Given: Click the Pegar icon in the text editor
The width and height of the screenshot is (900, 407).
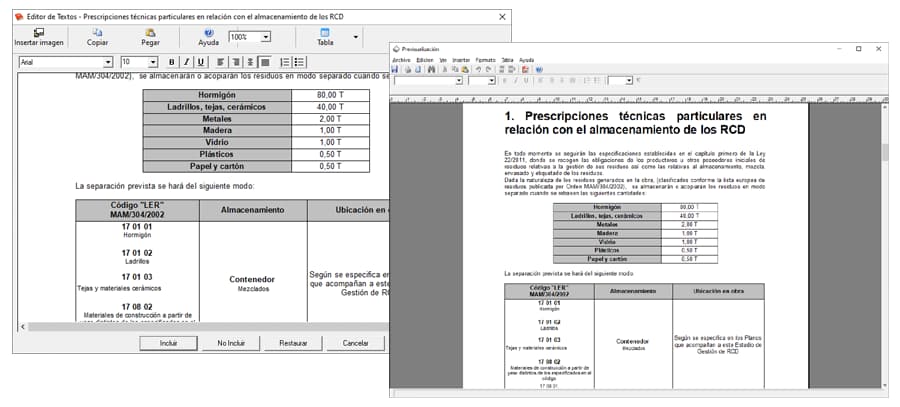Looking at the screenshot, I should (x=150, y=33).
